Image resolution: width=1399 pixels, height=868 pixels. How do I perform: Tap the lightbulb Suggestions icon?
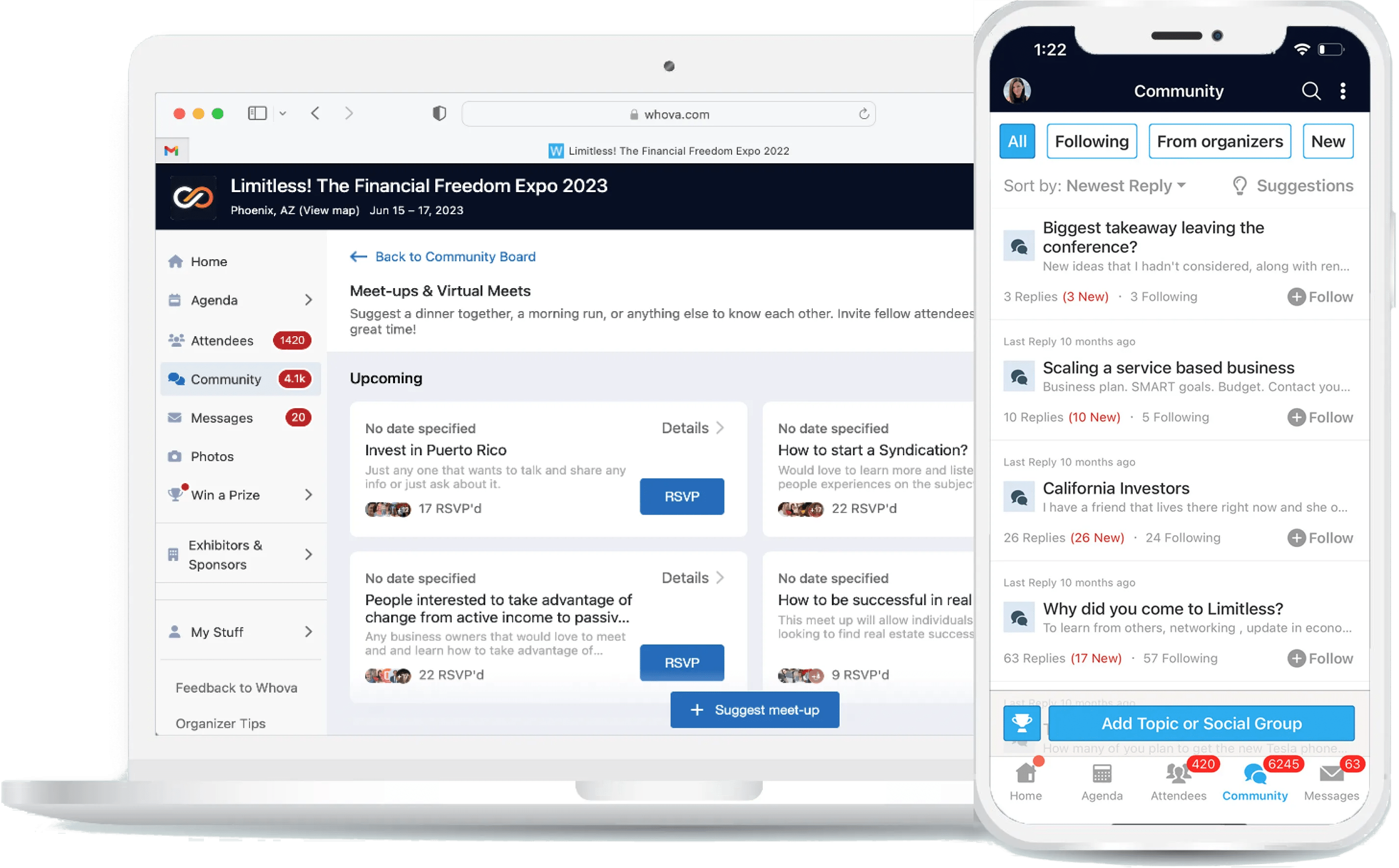pyautogui.click(x=1239, y=186)
